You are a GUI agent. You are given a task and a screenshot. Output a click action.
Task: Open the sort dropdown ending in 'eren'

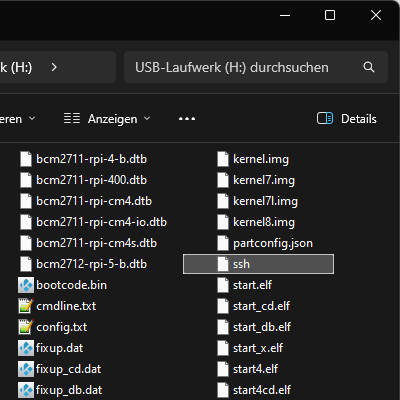[18, 119]
